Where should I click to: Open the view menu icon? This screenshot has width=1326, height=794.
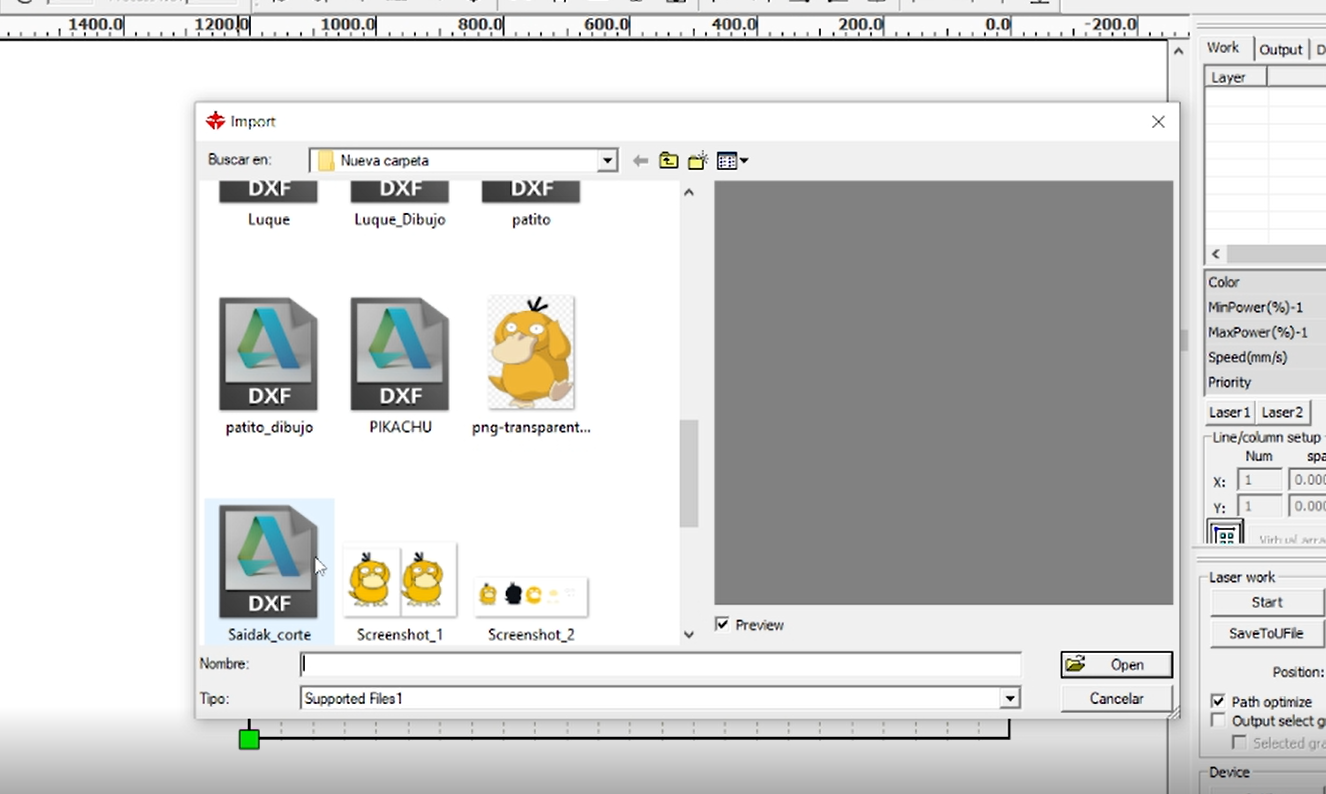(732, 161)
